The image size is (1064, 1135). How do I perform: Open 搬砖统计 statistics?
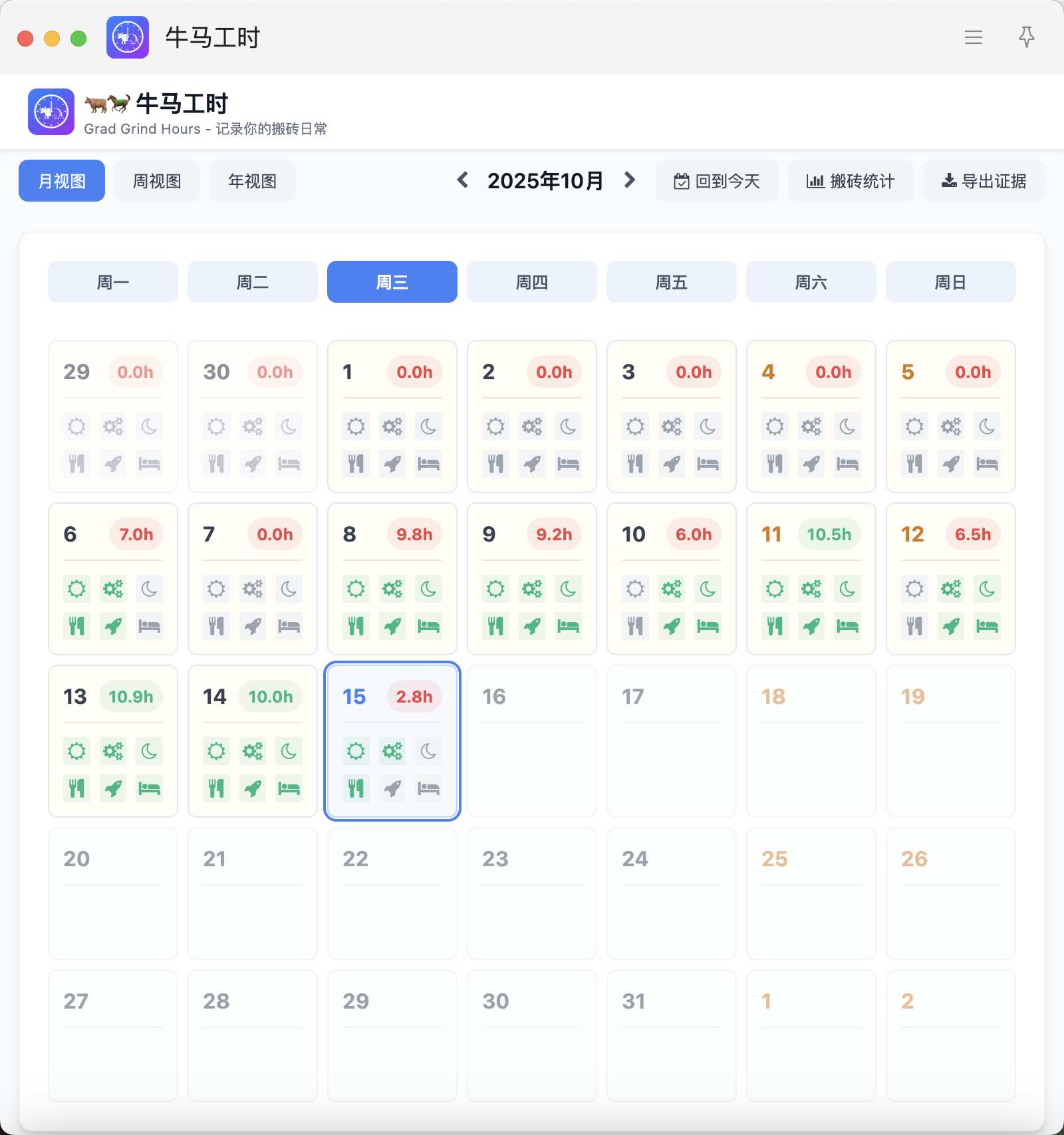[851, 180]
